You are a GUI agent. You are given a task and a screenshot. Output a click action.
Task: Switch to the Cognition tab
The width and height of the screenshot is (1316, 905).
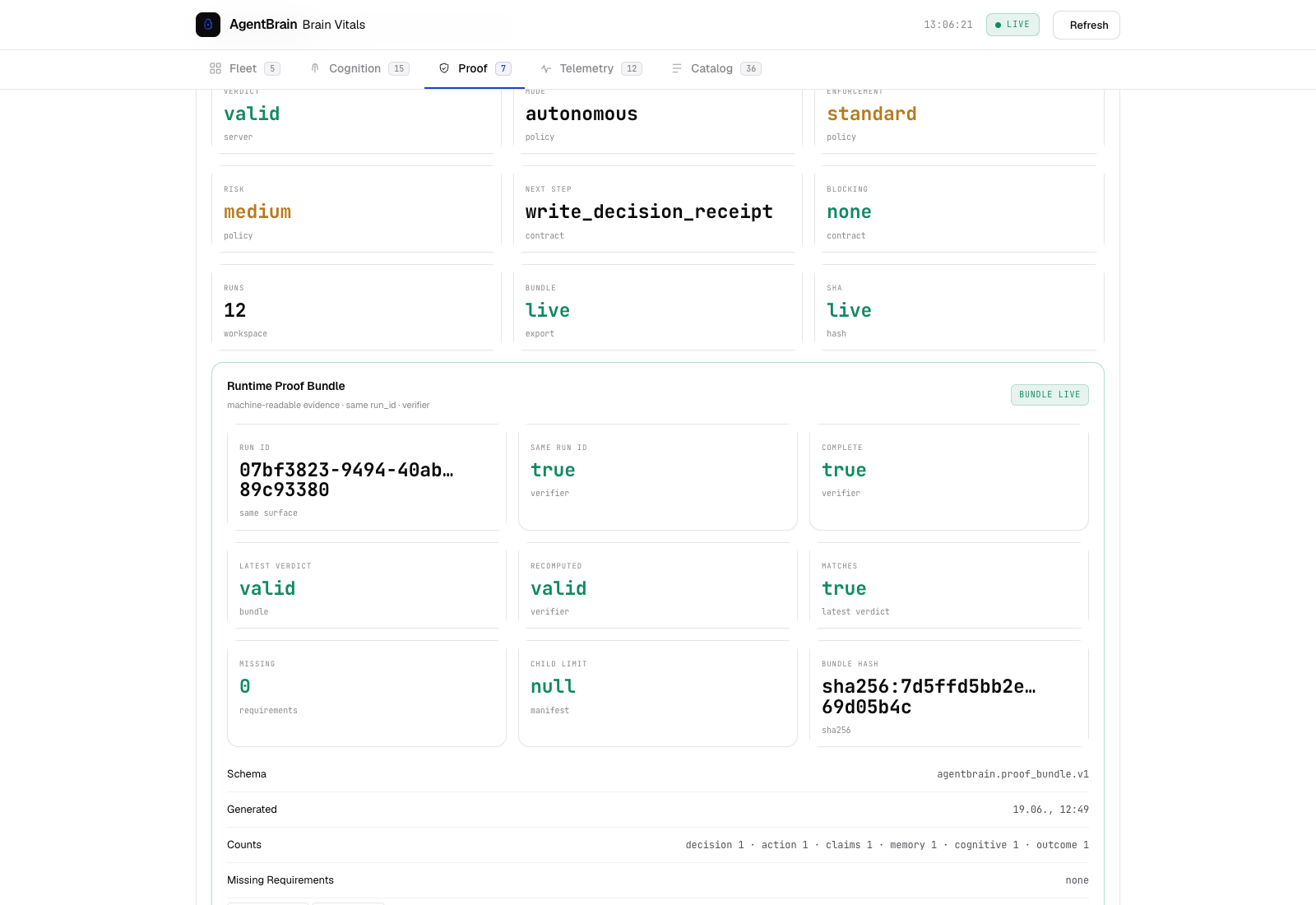pos(359,68)
